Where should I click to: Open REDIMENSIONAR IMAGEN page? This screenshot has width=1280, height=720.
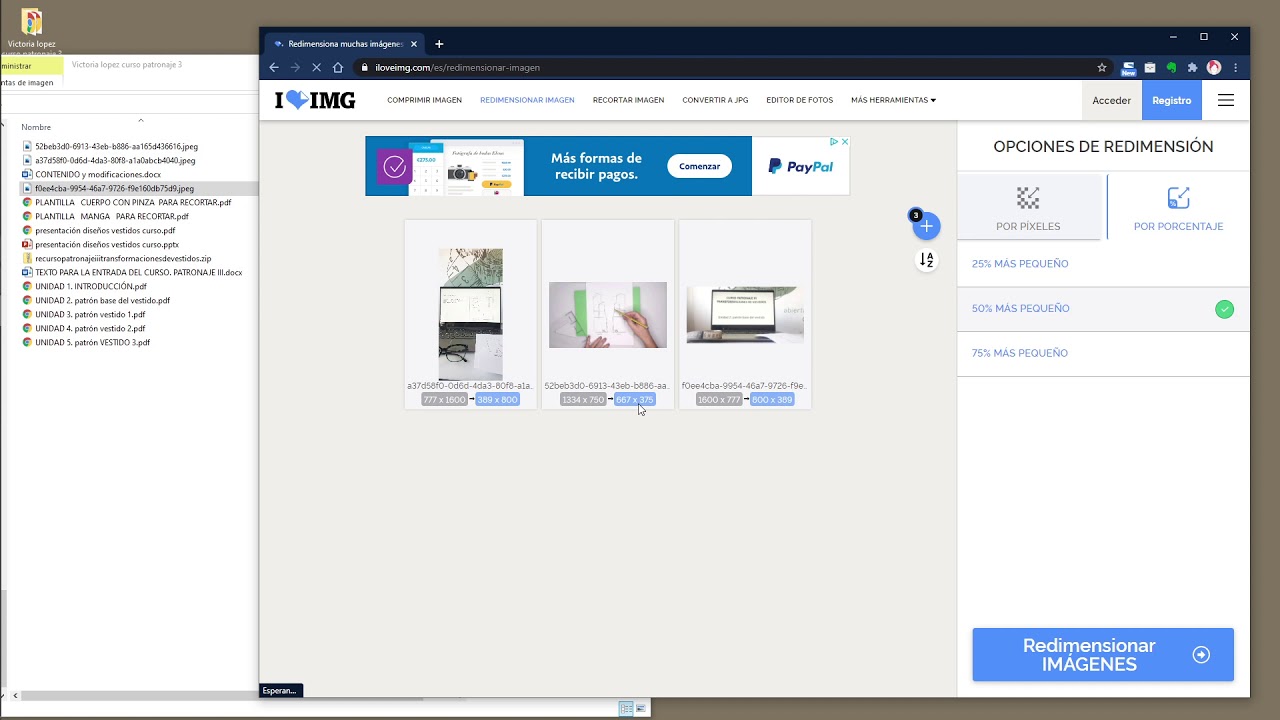(527, 100)
